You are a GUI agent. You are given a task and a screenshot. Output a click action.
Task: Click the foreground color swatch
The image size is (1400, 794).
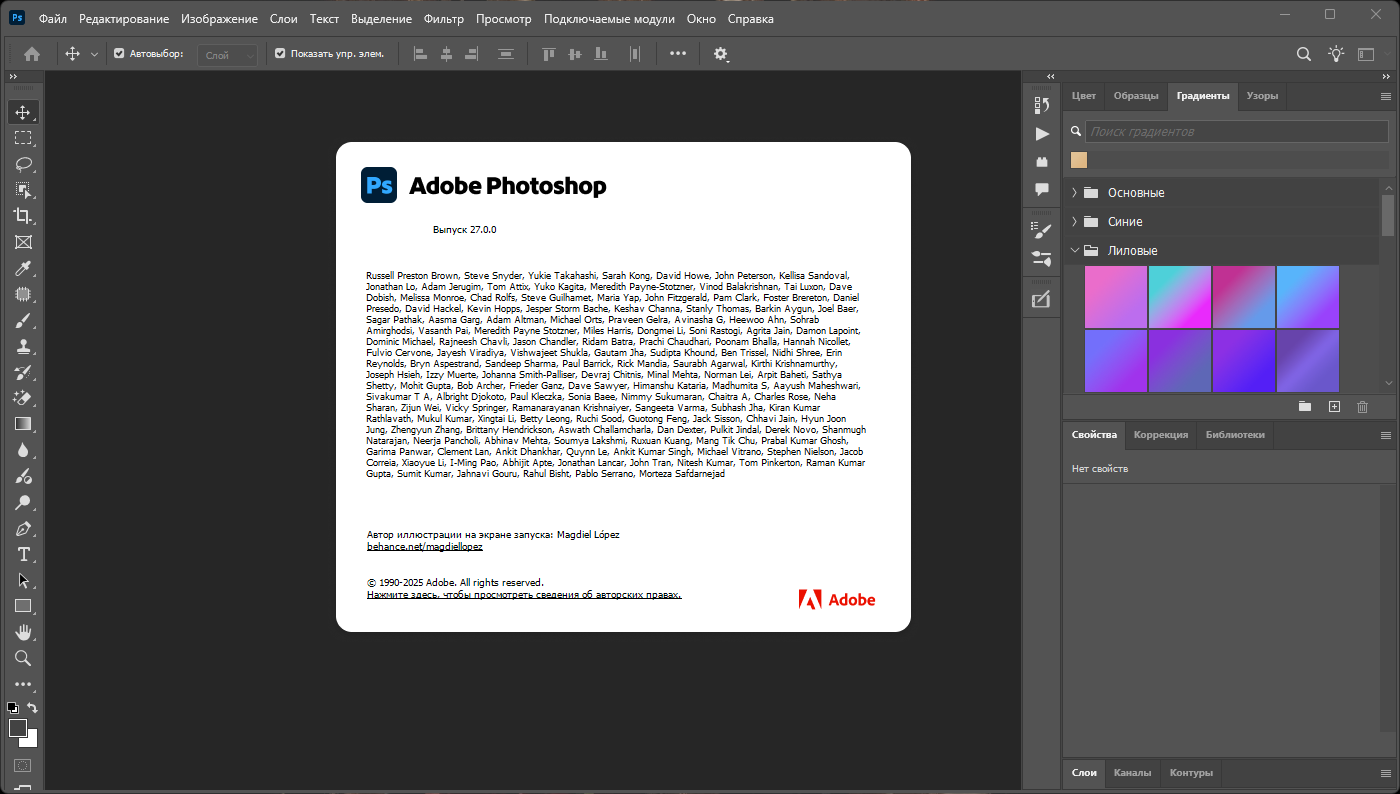click(x=18, y=728)
